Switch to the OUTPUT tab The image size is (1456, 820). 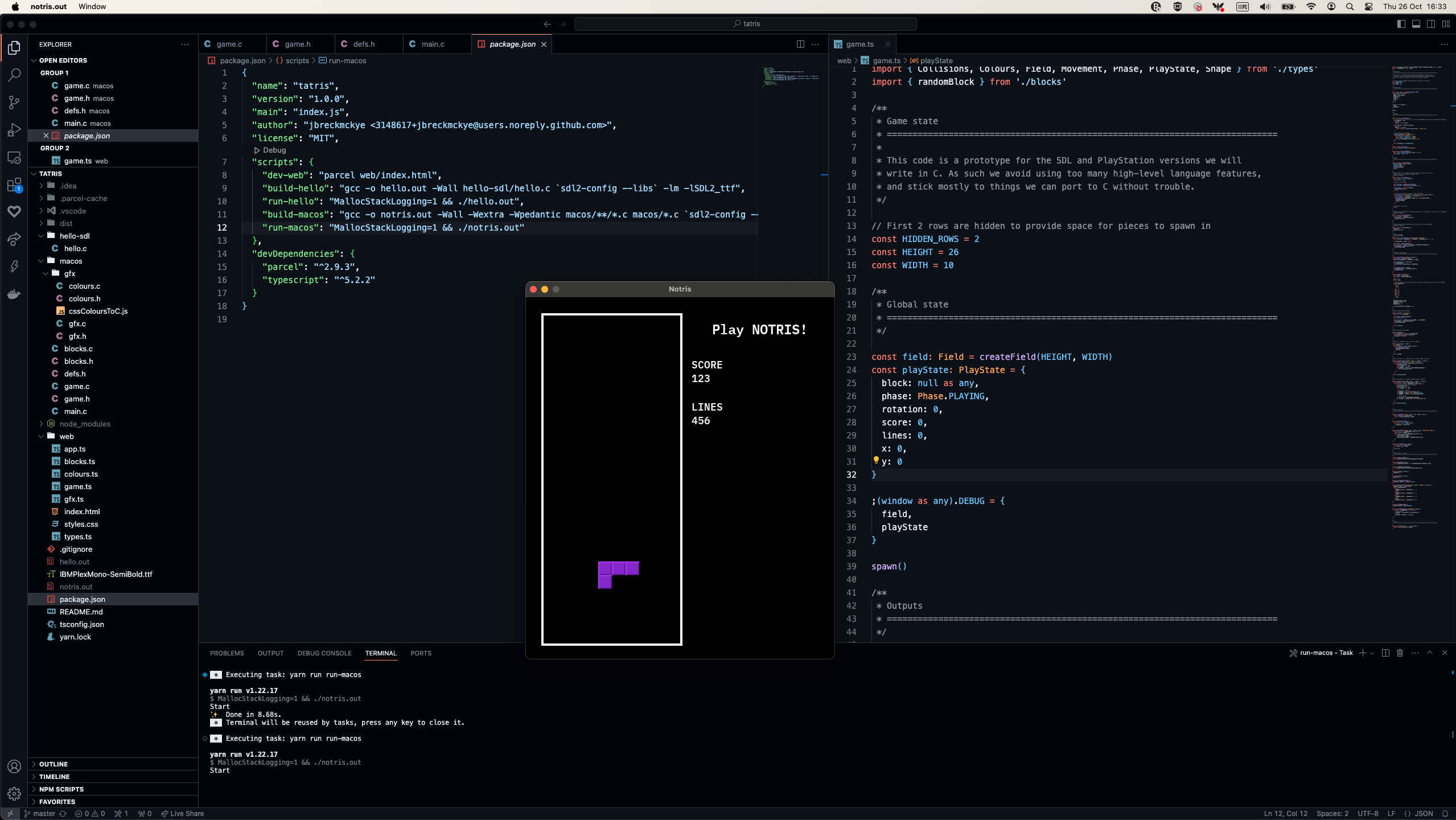click(x=271, y=653)
